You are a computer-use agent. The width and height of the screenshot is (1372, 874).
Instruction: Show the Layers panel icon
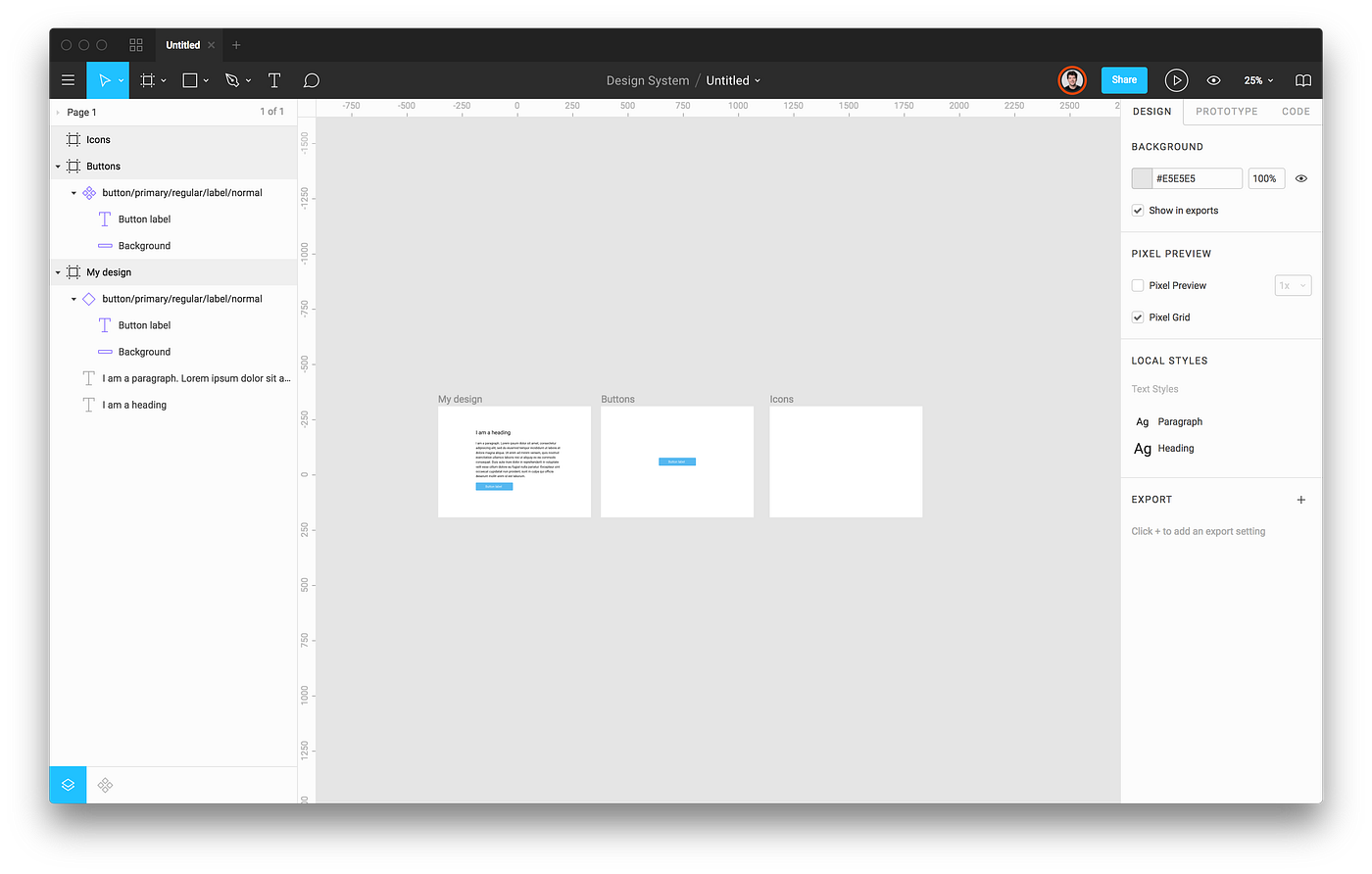(x=68, y=785)
